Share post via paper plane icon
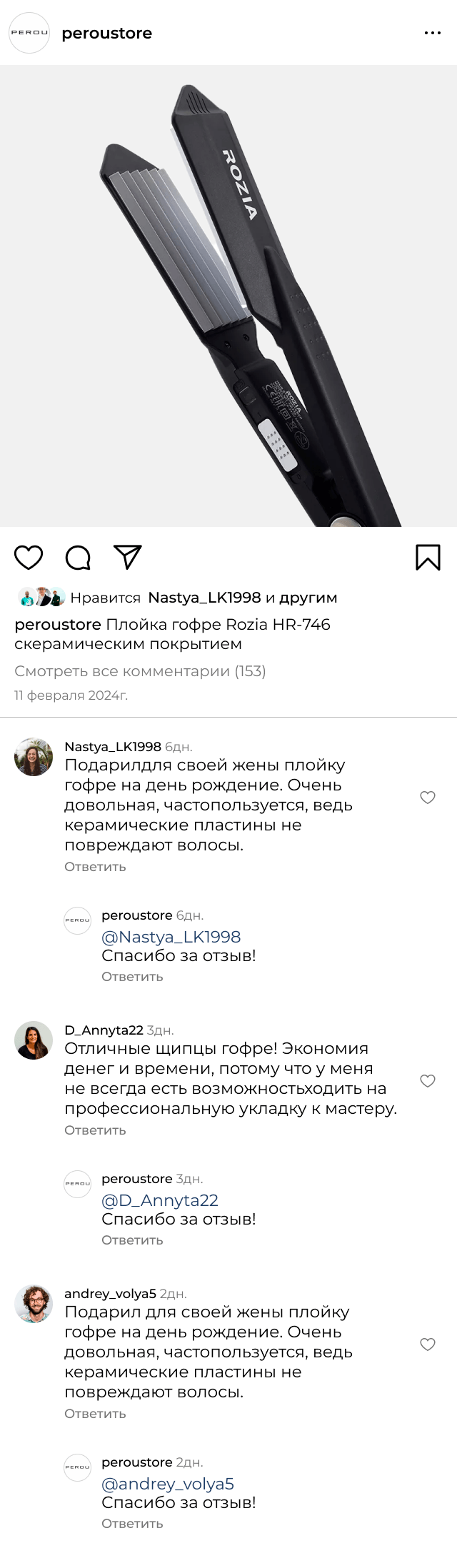 pos(128,557)
